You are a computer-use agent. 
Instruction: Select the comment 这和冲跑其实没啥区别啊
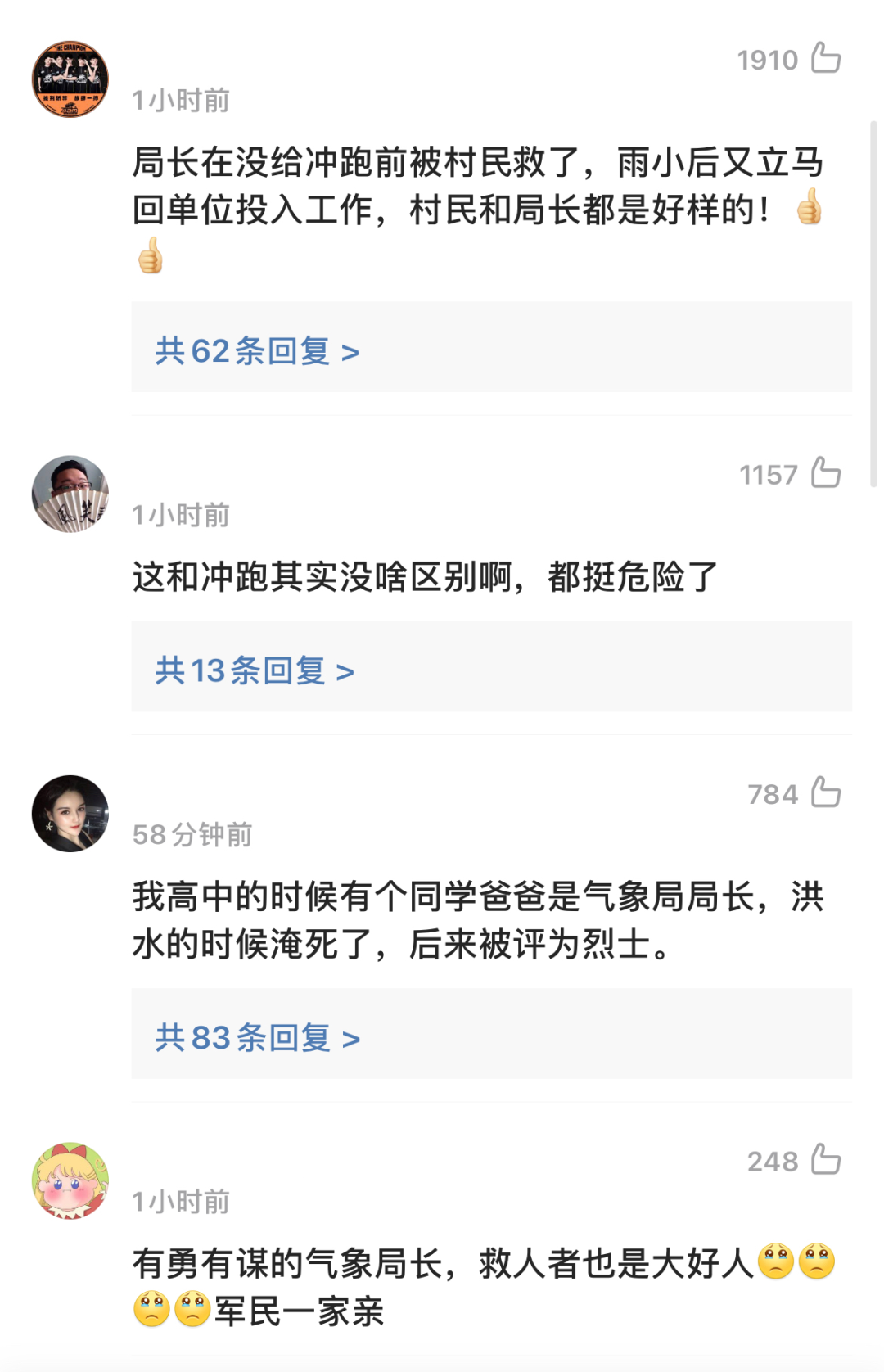click(x=426, y=577)
